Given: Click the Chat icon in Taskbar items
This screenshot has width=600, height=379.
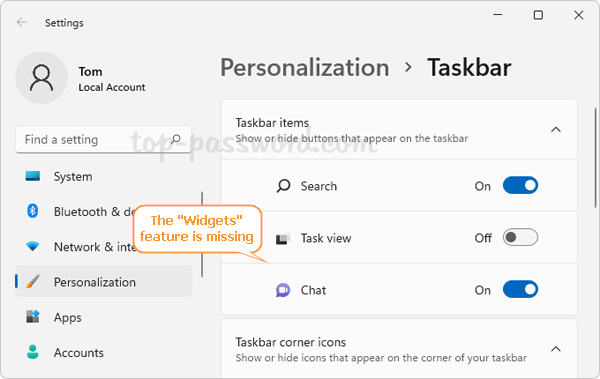Looking at the screenshot, I should (283, 290).
